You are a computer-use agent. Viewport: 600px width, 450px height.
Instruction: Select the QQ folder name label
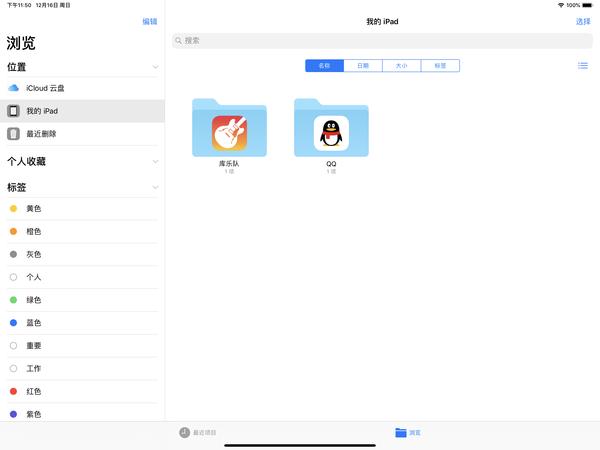tap(331, 164)
